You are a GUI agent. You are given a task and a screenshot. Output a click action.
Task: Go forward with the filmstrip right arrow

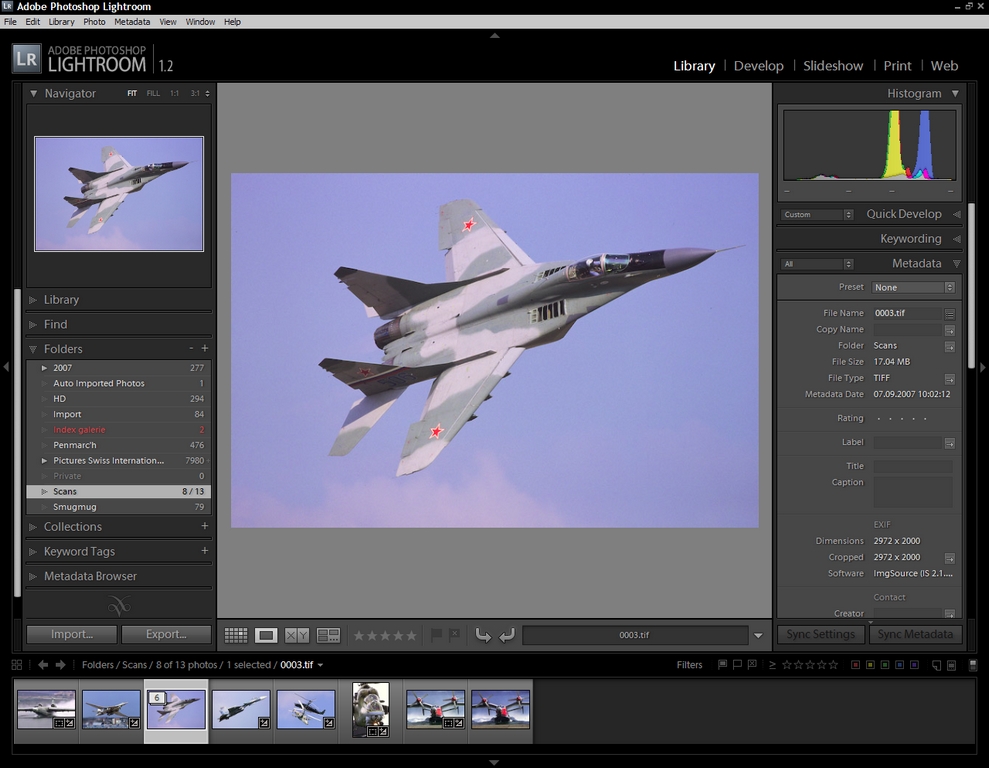[x=61, y=665]
